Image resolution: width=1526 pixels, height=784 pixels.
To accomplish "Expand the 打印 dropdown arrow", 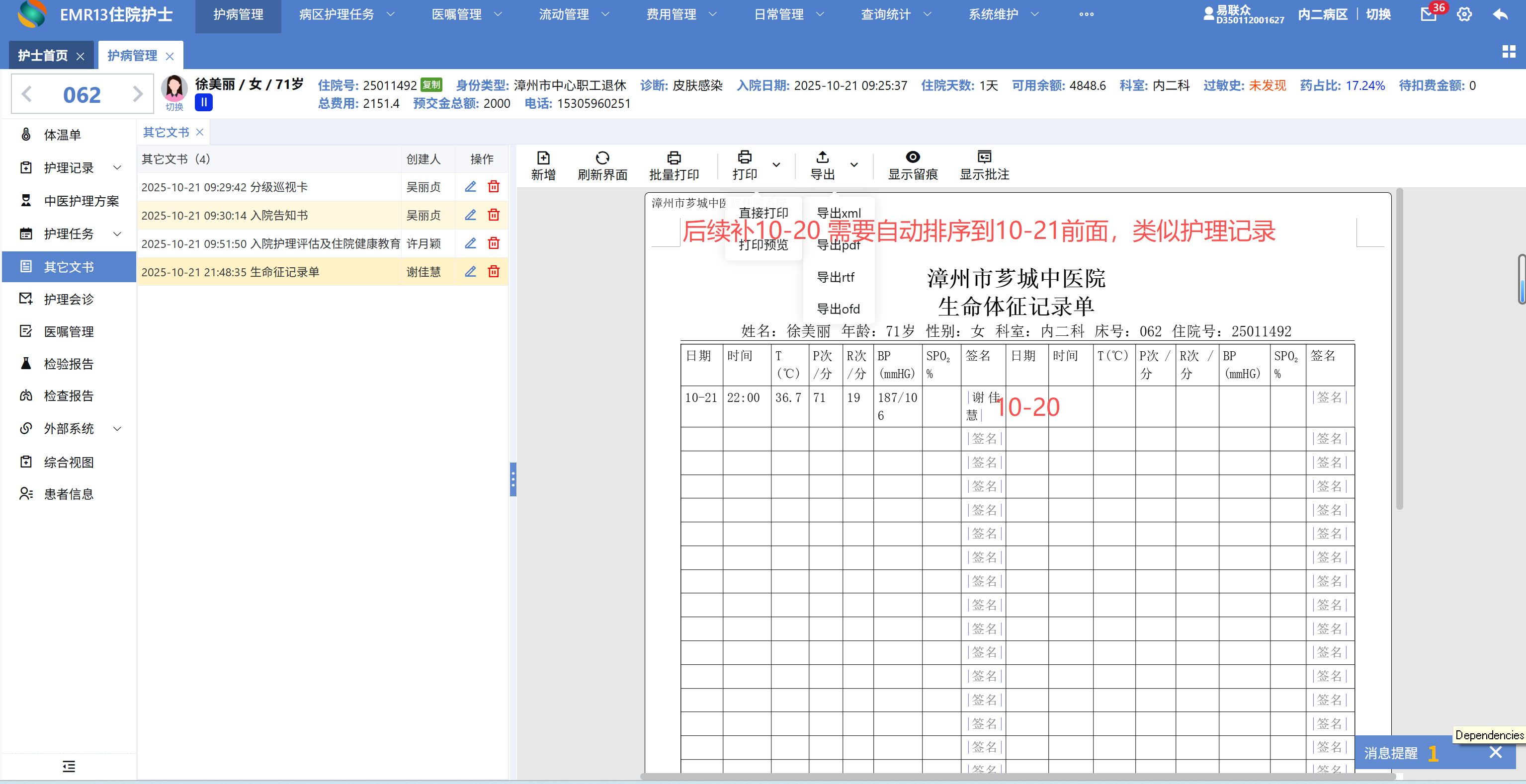I will (x=776, y=165).
